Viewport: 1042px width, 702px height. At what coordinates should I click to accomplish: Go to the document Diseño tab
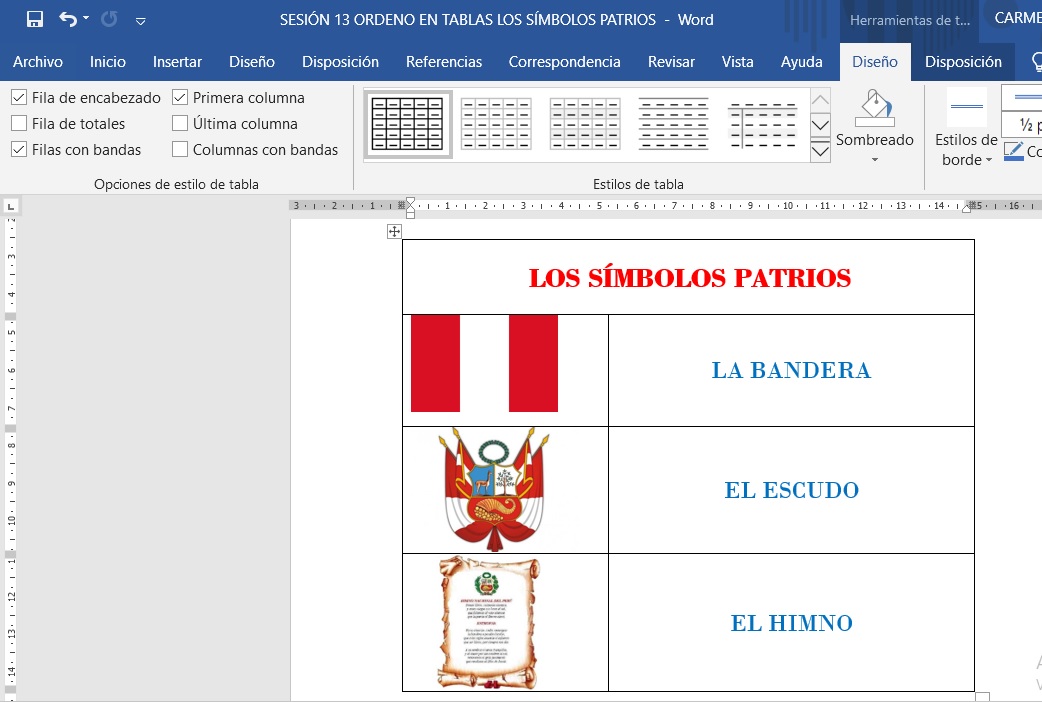coord(252,62)
